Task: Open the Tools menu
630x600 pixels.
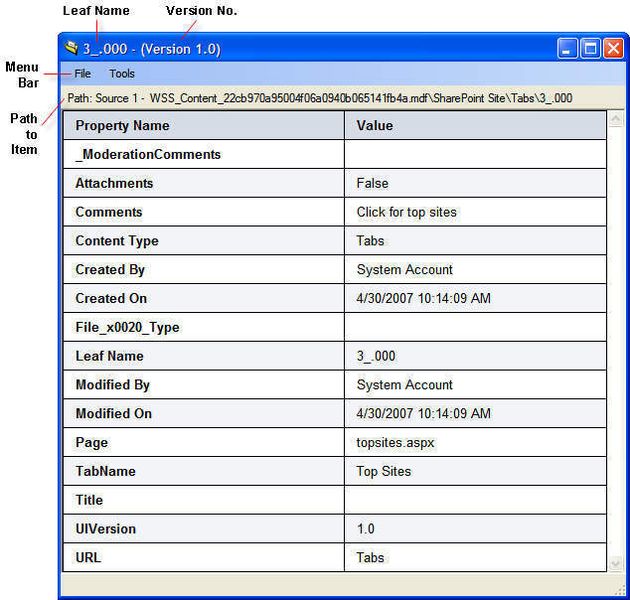Action: pyautogui.click(x=122, y=74)
